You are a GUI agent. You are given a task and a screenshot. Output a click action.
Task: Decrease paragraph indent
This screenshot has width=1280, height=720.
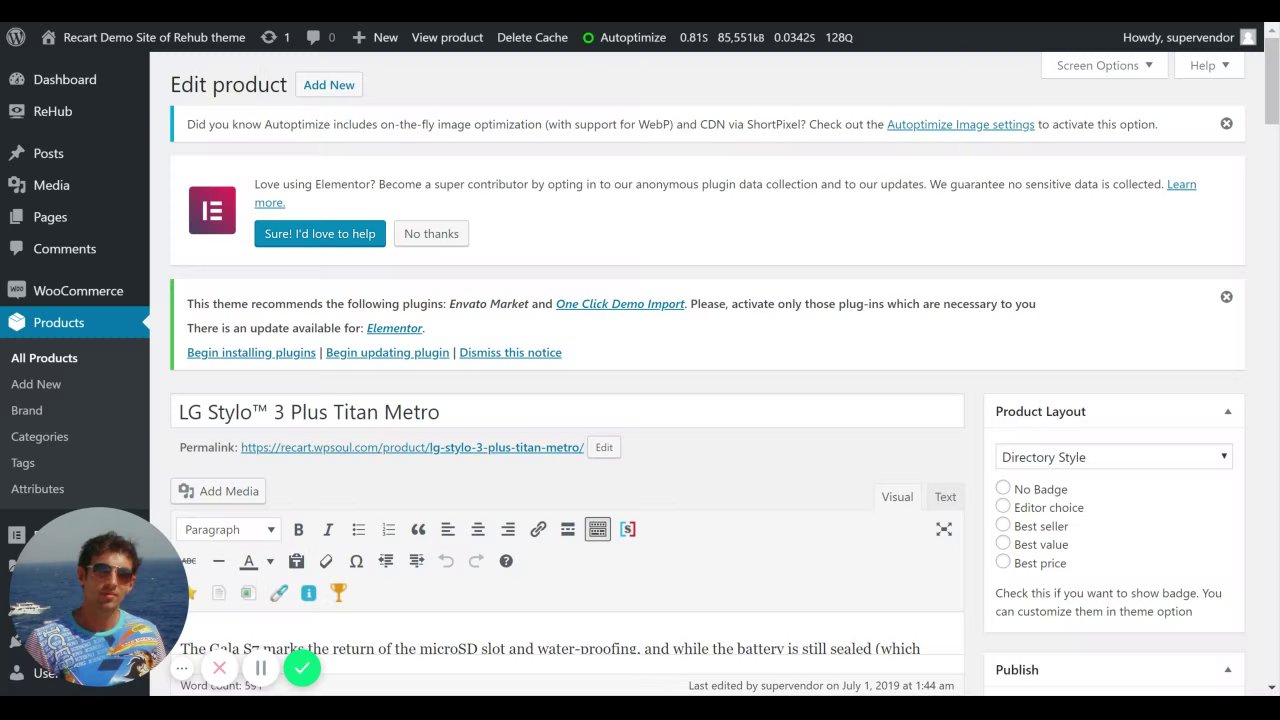click(386, 561)
